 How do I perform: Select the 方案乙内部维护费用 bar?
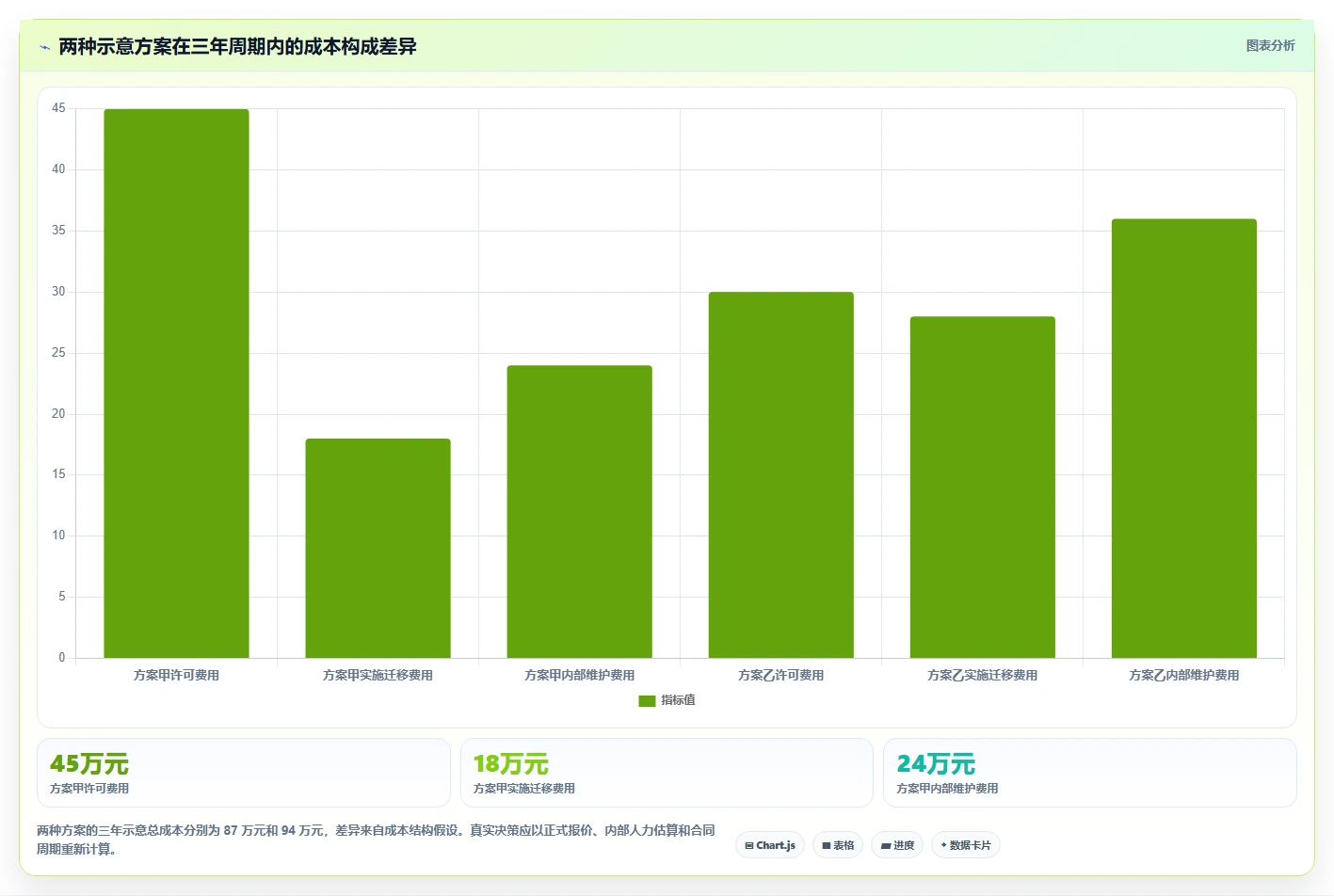(x=1183, y=439)
